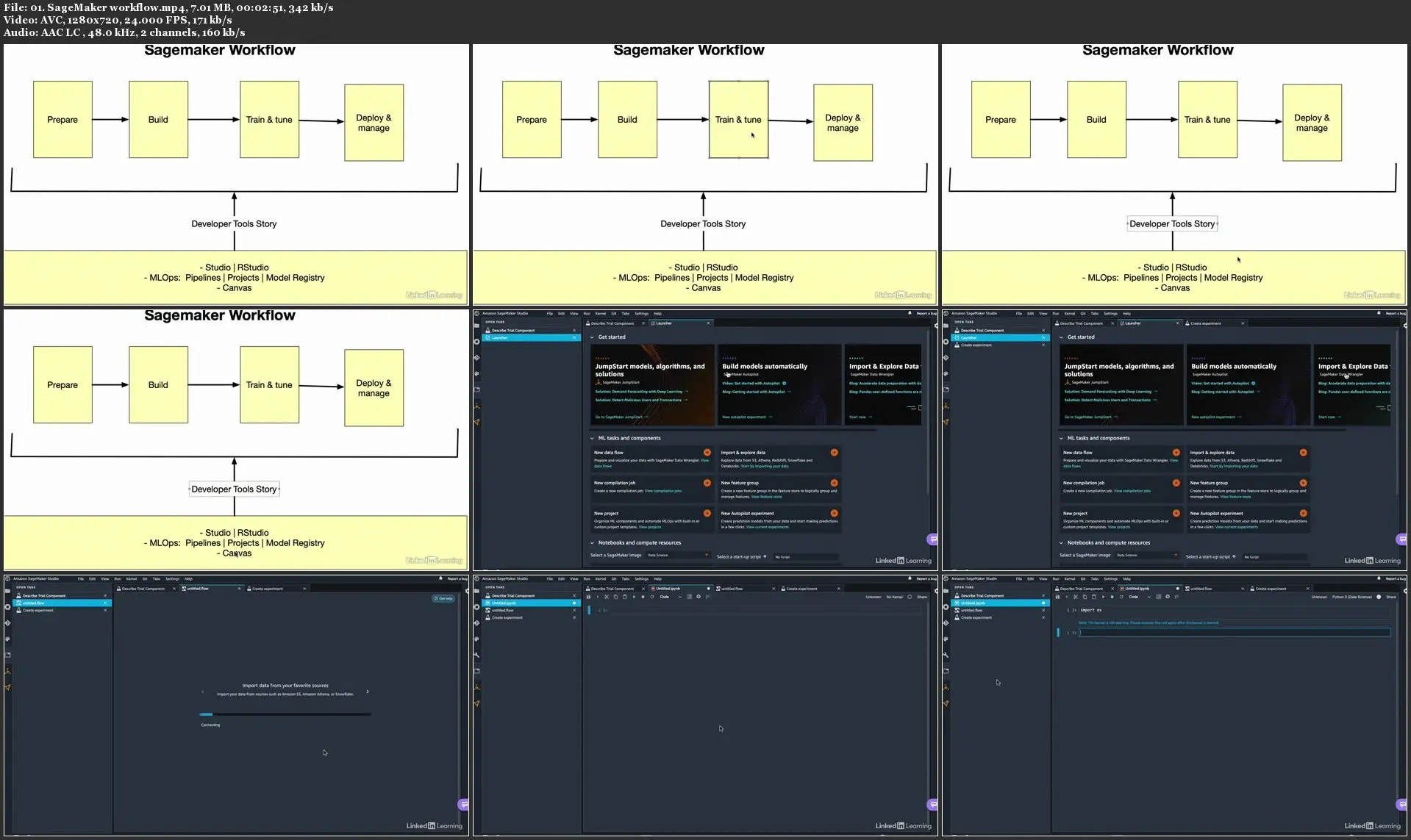1411x840 pixels.
Task: Open Git sidebar icon in two-tab Launcher frame
Action: [x=477, y=358]
